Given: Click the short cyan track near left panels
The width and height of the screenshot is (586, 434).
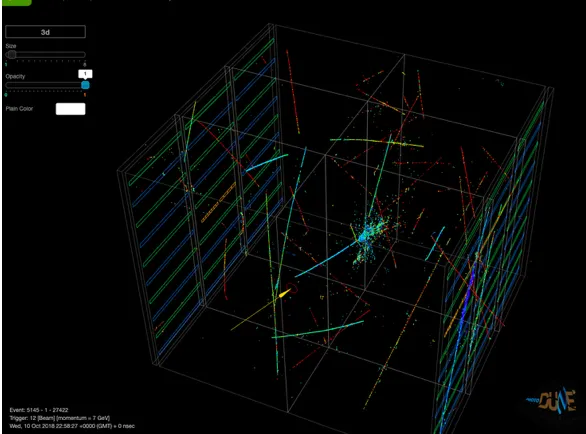Looking at the screenshot, I should click(x=266, y=163).
